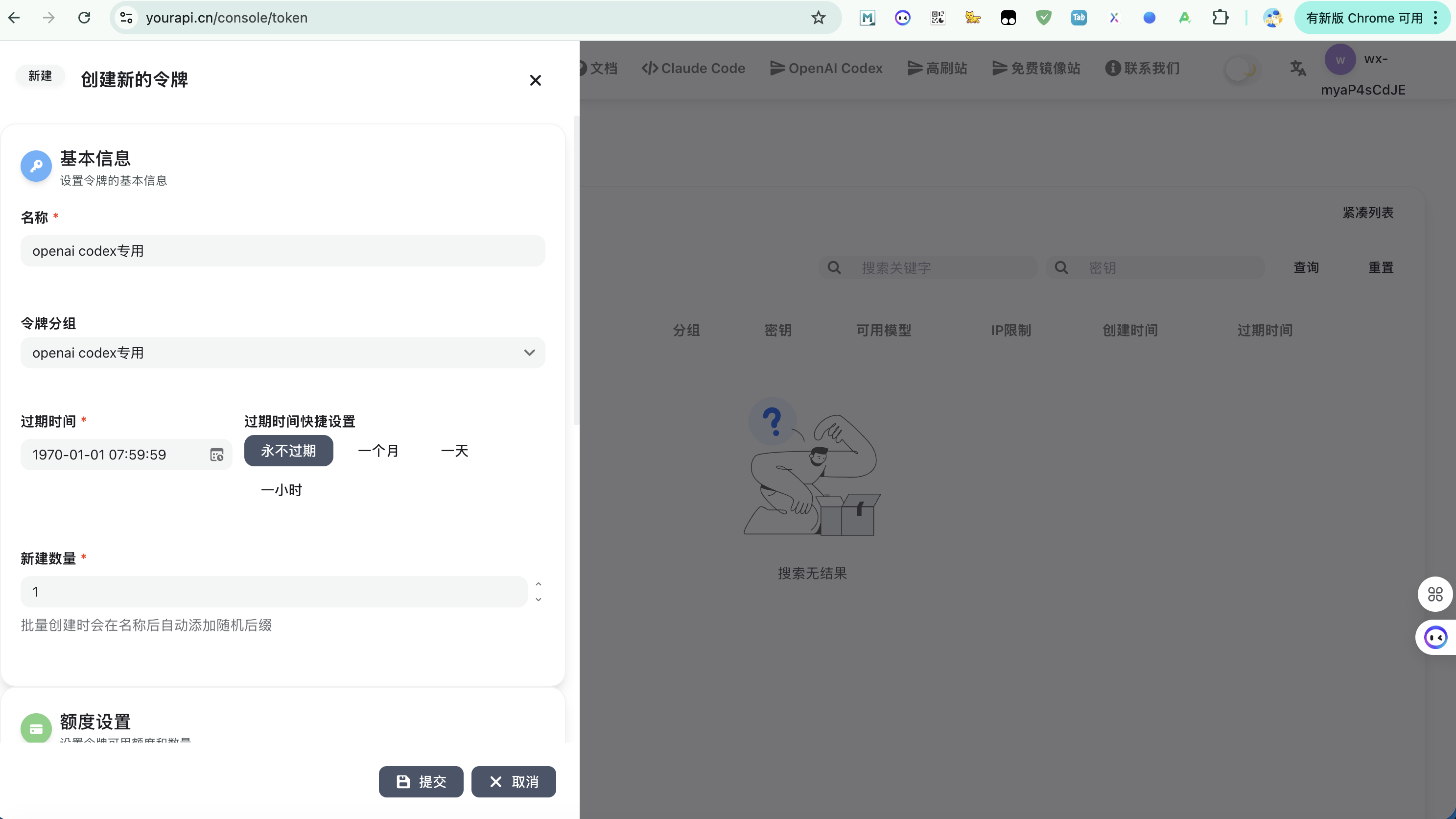The image size is (1456, 819).
Task: Open the site information icon in address bar
Action: [x=127, y=18]
